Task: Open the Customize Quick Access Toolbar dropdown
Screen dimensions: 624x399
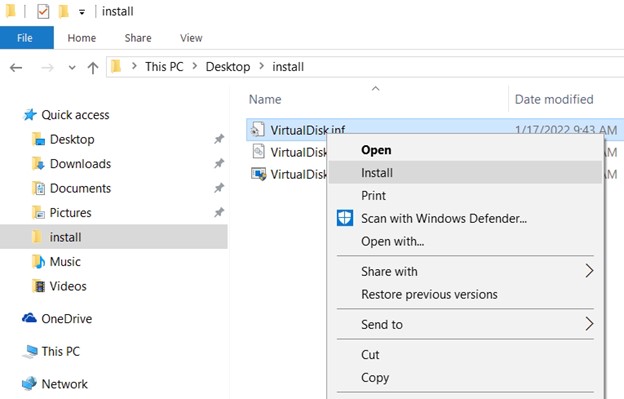Action: pos(82,12)
